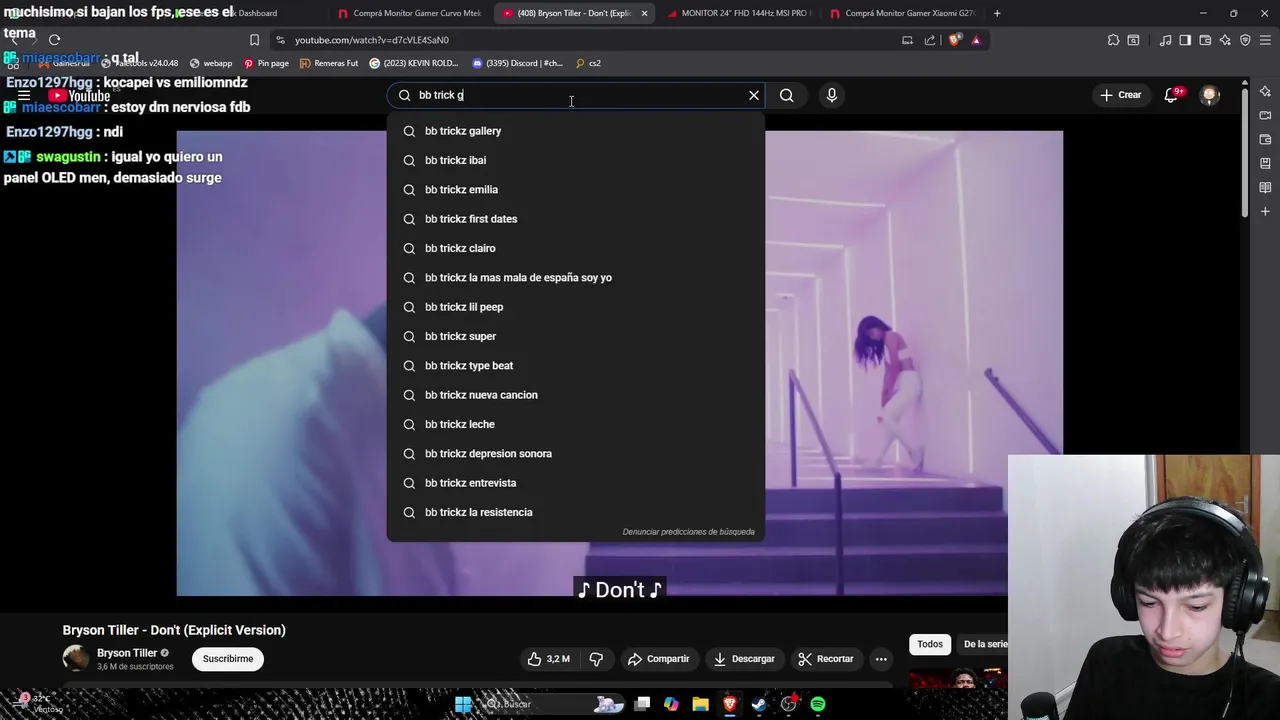Click the Brave Shields lion icon
This screenshot has height=720, width=1280.
pos(955,40)
